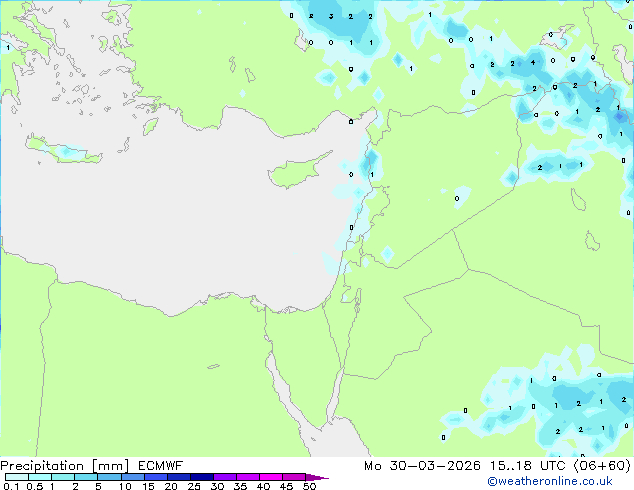Click the "40" legend scale label
Screen dimensions: 634x490
(263, 486)
